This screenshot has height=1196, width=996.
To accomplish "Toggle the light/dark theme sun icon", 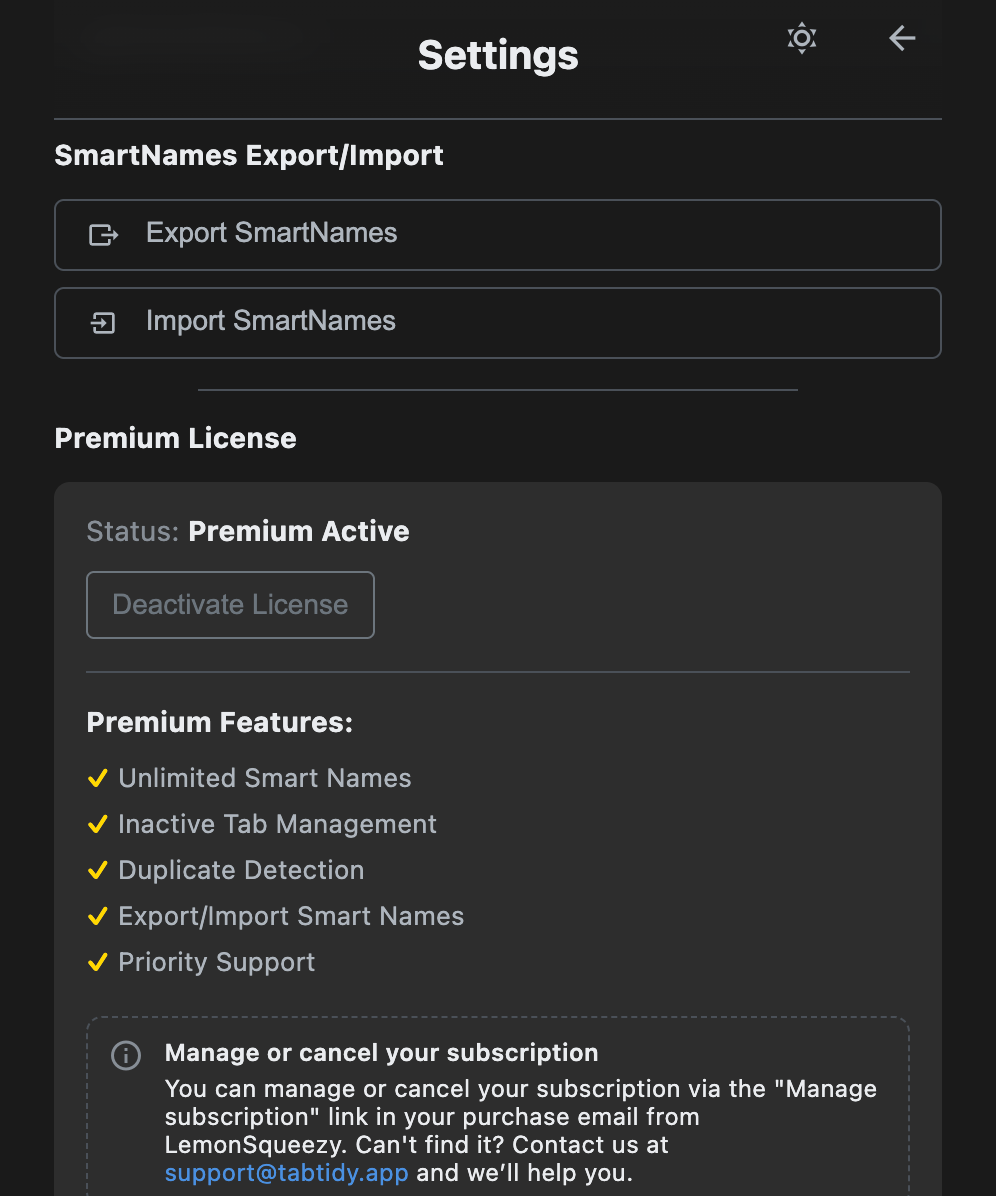I will (802, 39).
